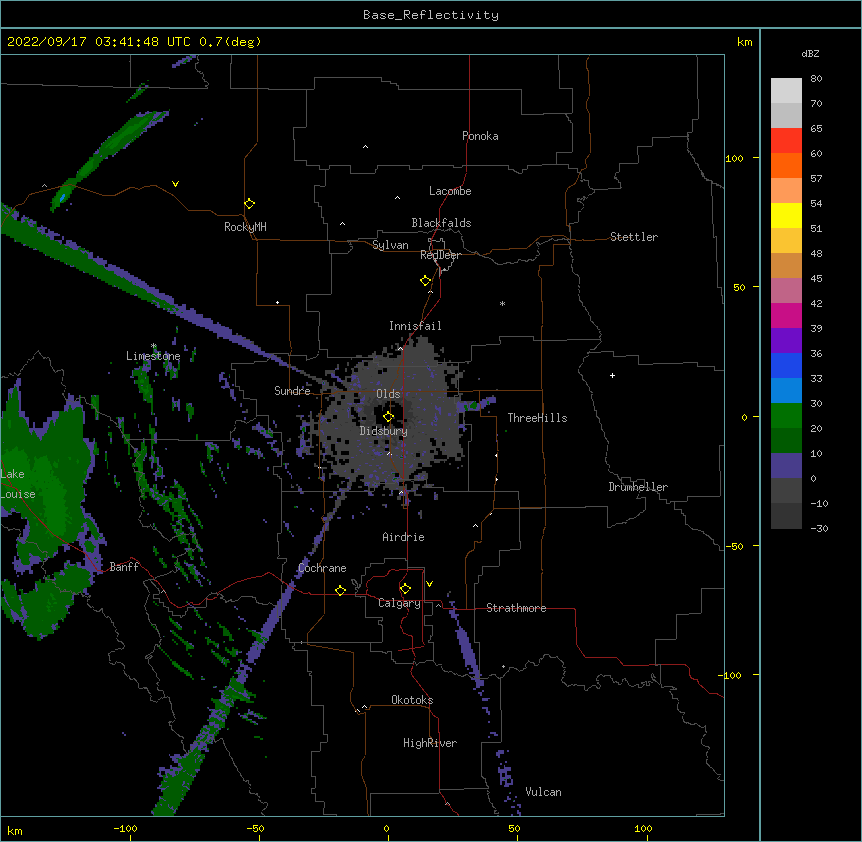This screenshot has height=842, width=862.
Task: Click the 80 value on the dBZ legend
Action: 816,79
